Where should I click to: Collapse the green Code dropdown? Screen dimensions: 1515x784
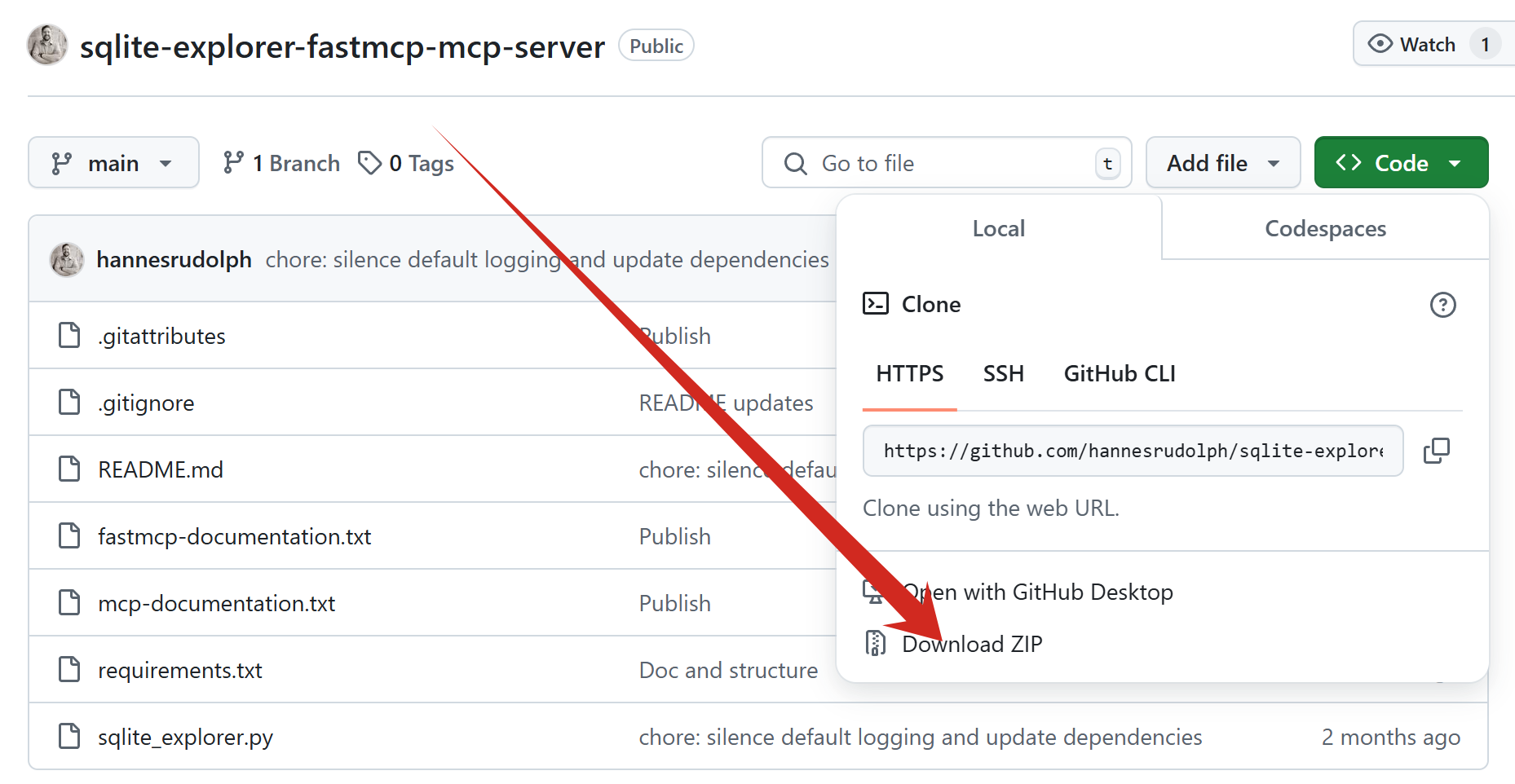[x=1400, y=163]
